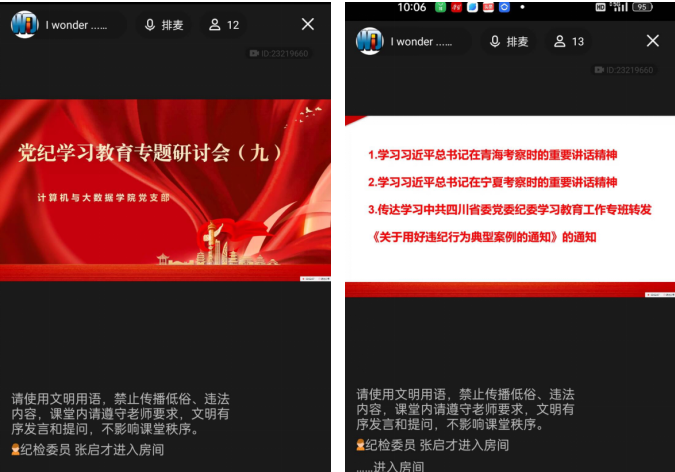Tap the camera ID:23219660 badge in right screen

[624, 70]
